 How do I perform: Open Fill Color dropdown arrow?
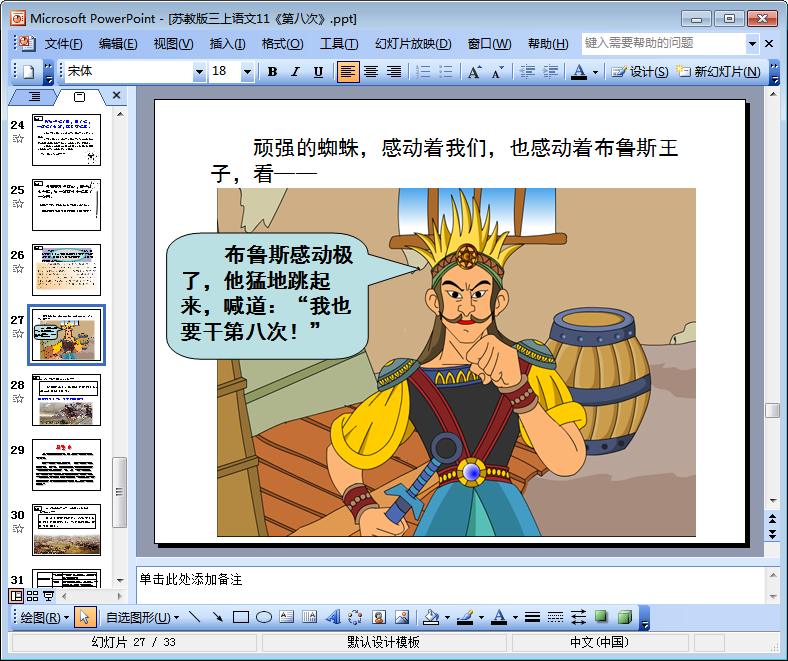click(447, 618)
